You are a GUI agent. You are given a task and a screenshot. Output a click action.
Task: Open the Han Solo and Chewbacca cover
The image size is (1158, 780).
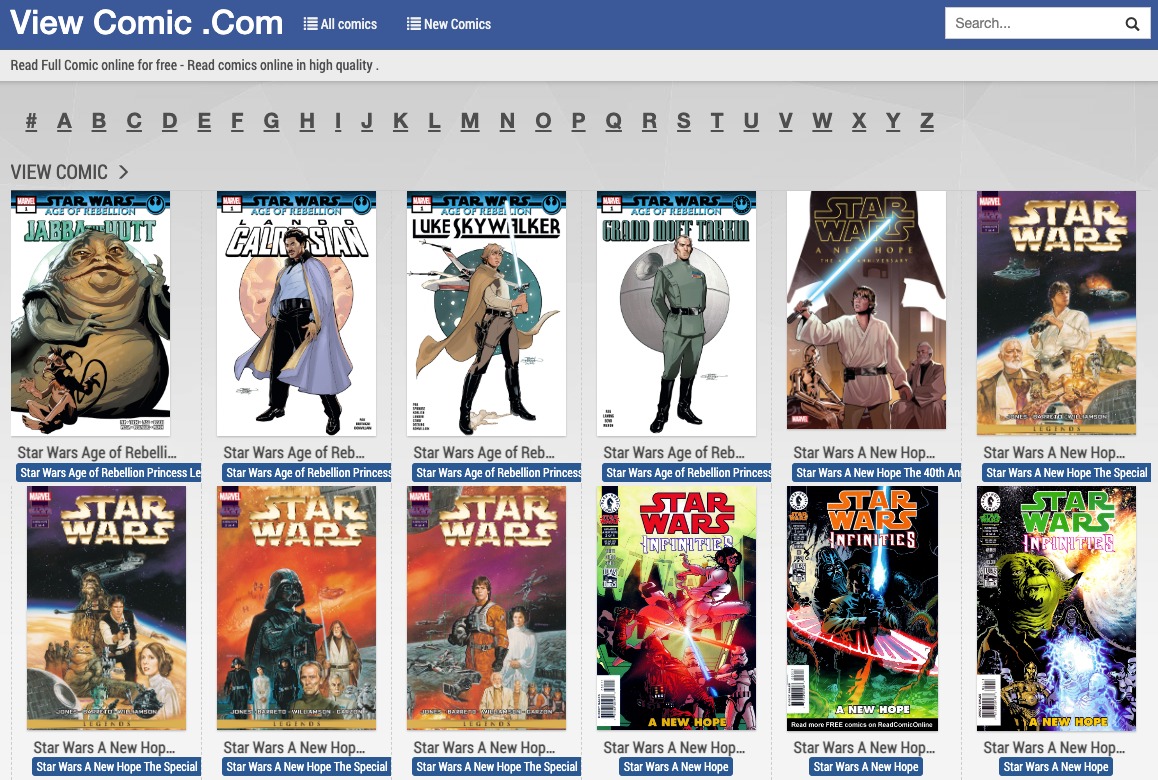(x=106, y=608)
